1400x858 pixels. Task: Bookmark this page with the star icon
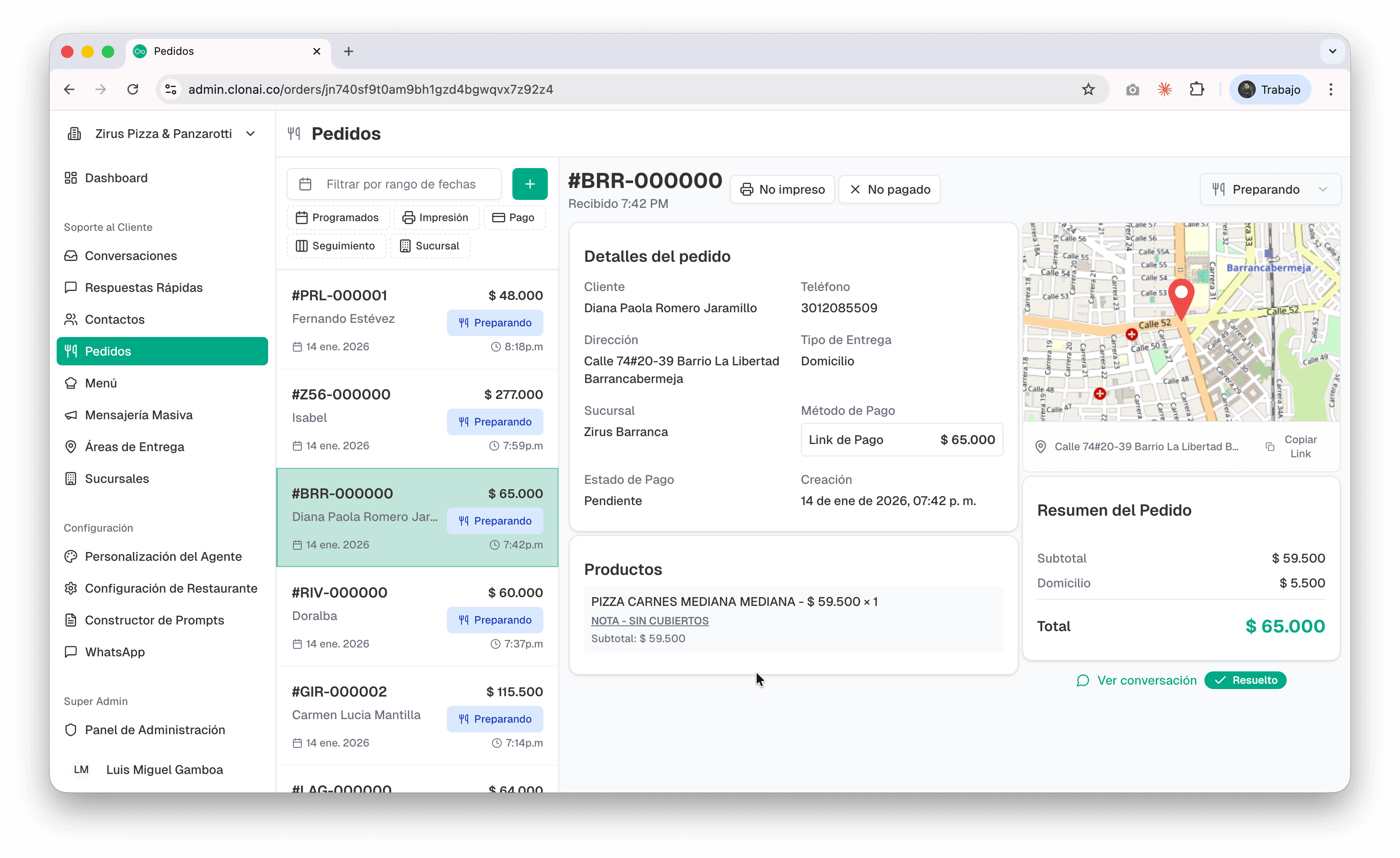[x=1088, y=89]
